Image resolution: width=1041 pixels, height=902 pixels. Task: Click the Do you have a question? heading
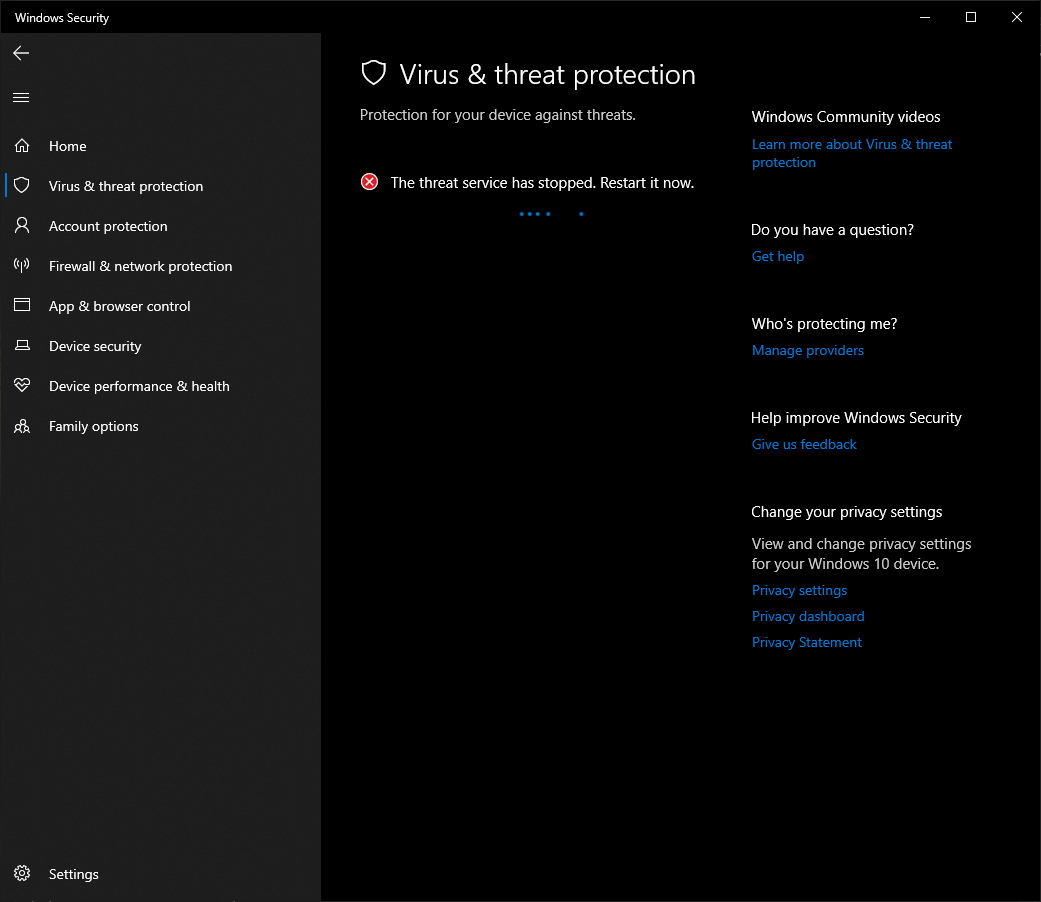[832, 230]
